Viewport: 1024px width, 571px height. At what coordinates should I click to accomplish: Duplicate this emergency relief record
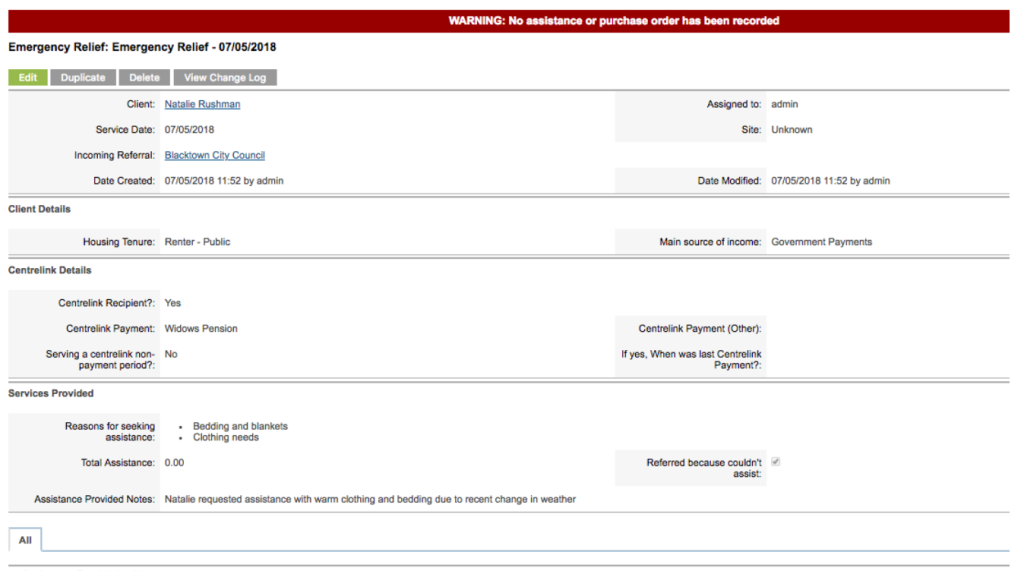[83, 78]
